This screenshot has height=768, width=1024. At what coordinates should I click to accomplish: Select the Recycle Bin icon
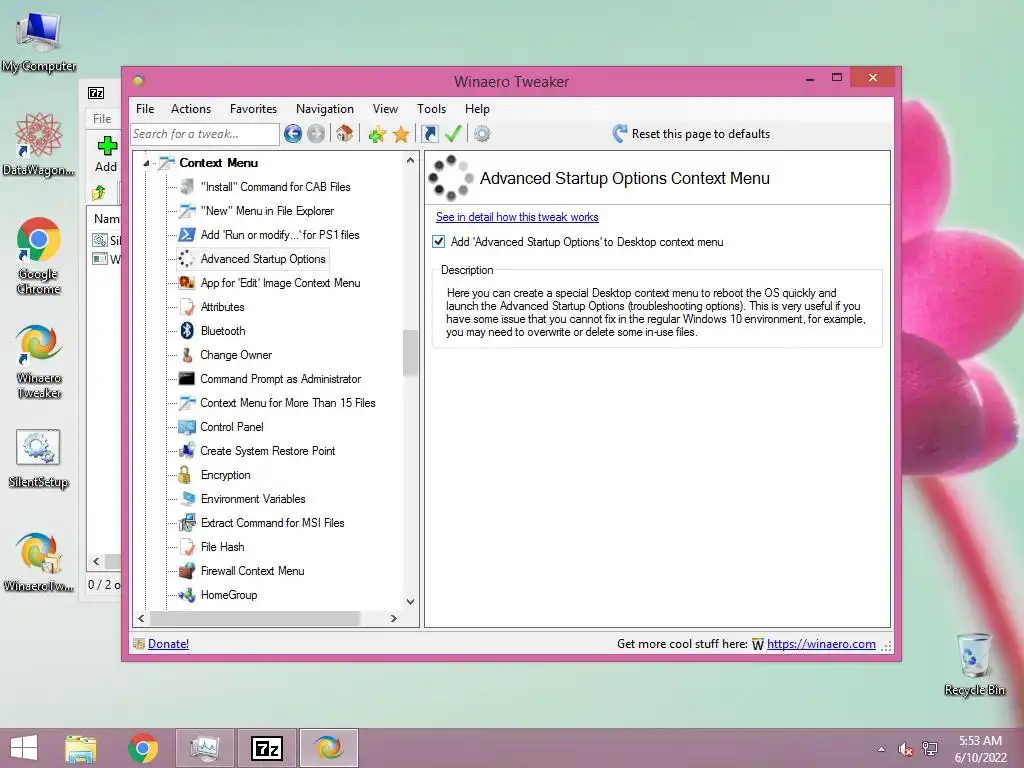click(974, 664)
